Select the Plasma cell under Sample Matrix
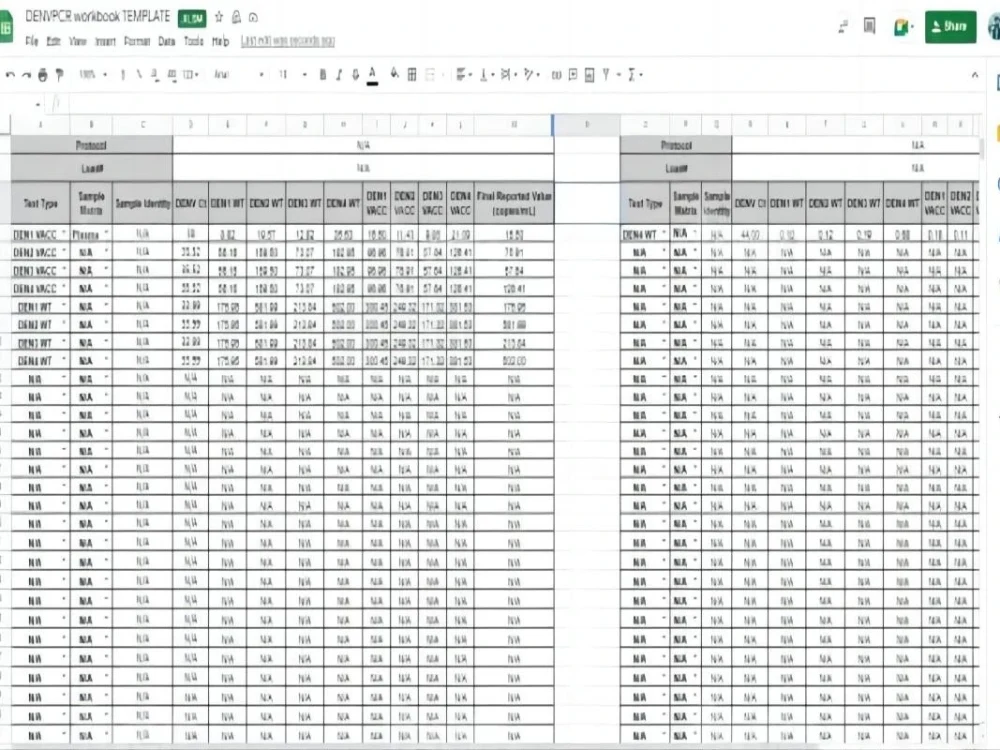1000x750 pixels. [x=90, y=235]
